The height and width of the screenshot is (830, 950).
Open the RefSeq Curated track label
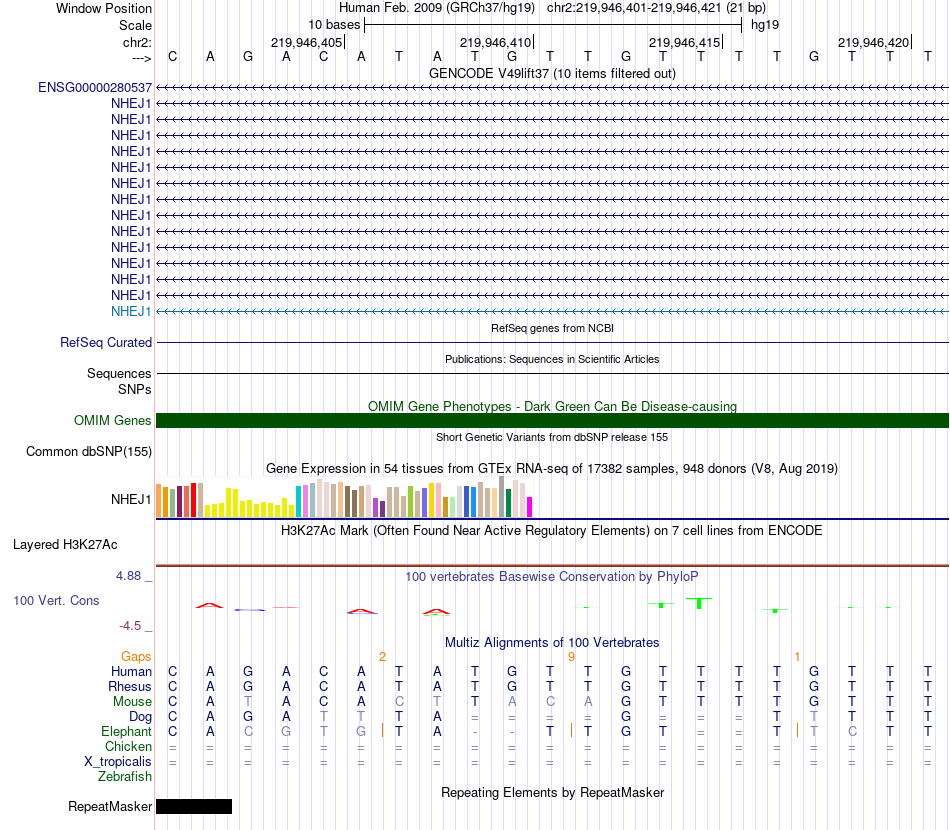point(106,342)
